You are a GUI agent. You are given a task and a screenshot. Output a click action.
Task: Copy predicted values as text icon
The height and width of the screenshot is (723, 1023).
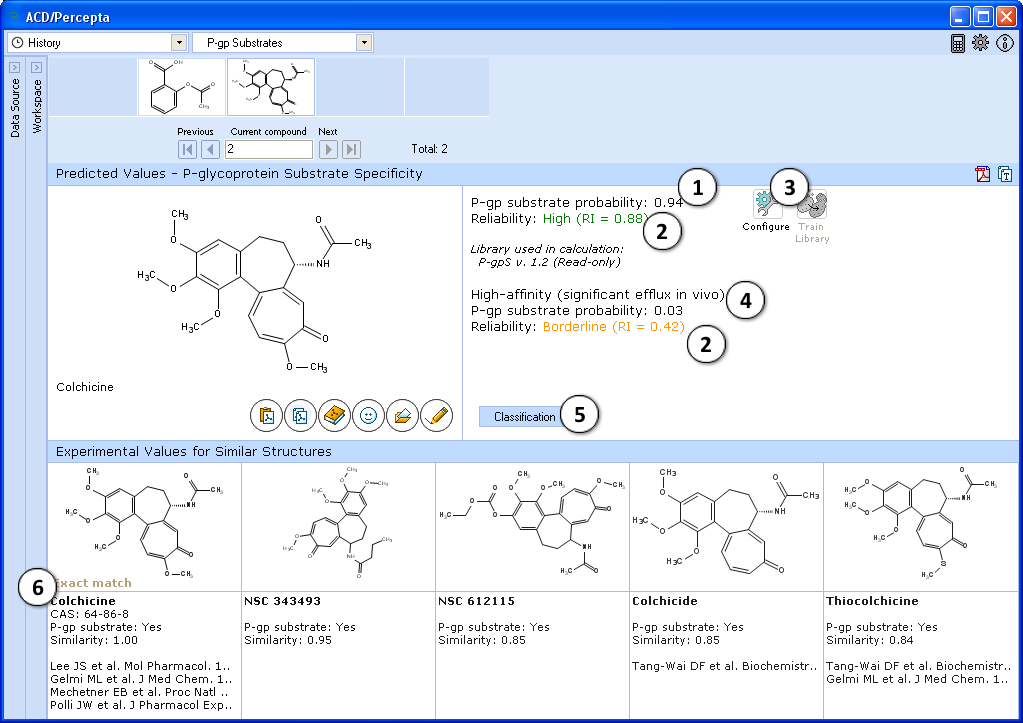pyautogui.click(x=1005, y=174)
